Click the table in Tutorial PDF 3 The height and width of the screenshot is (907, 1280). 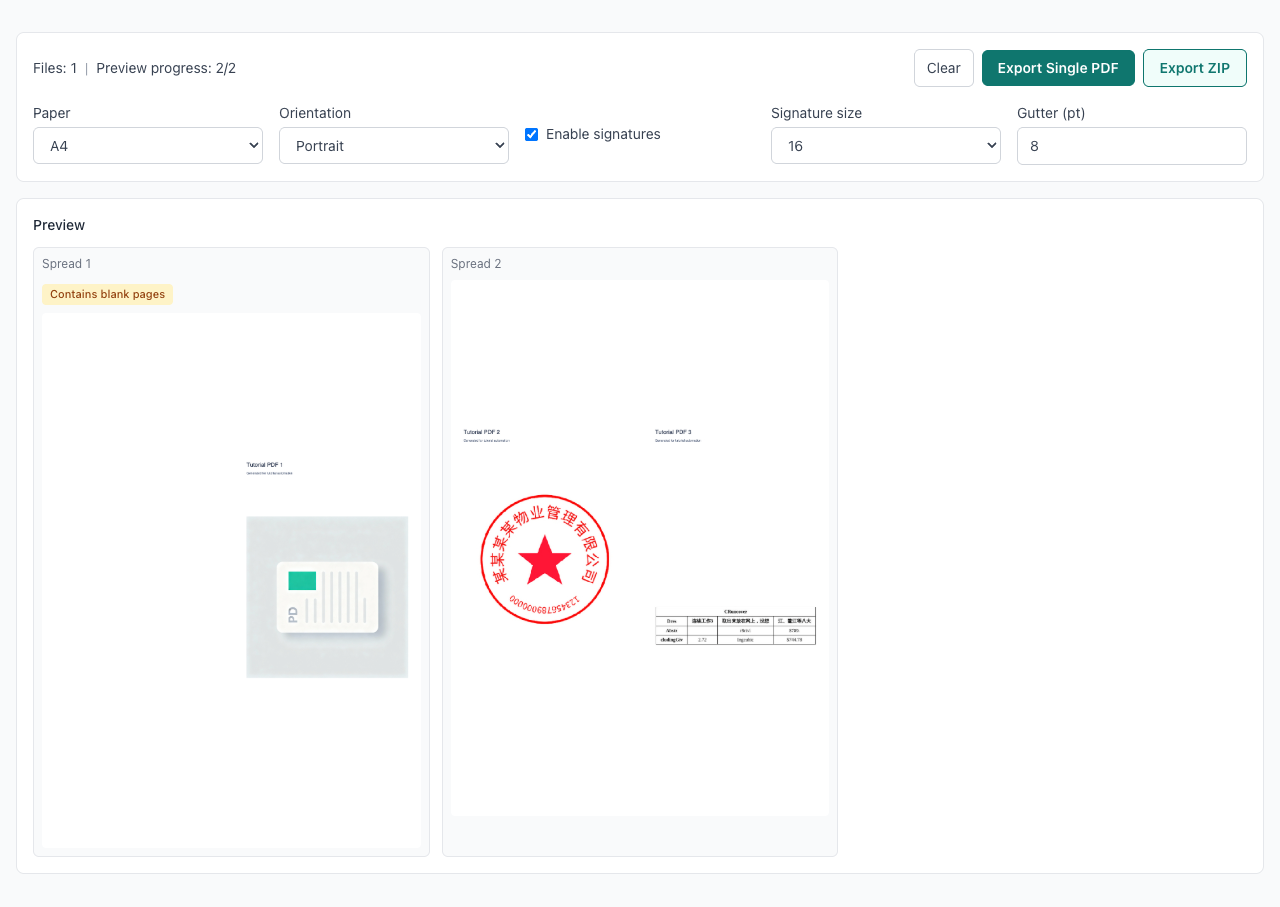735,626
